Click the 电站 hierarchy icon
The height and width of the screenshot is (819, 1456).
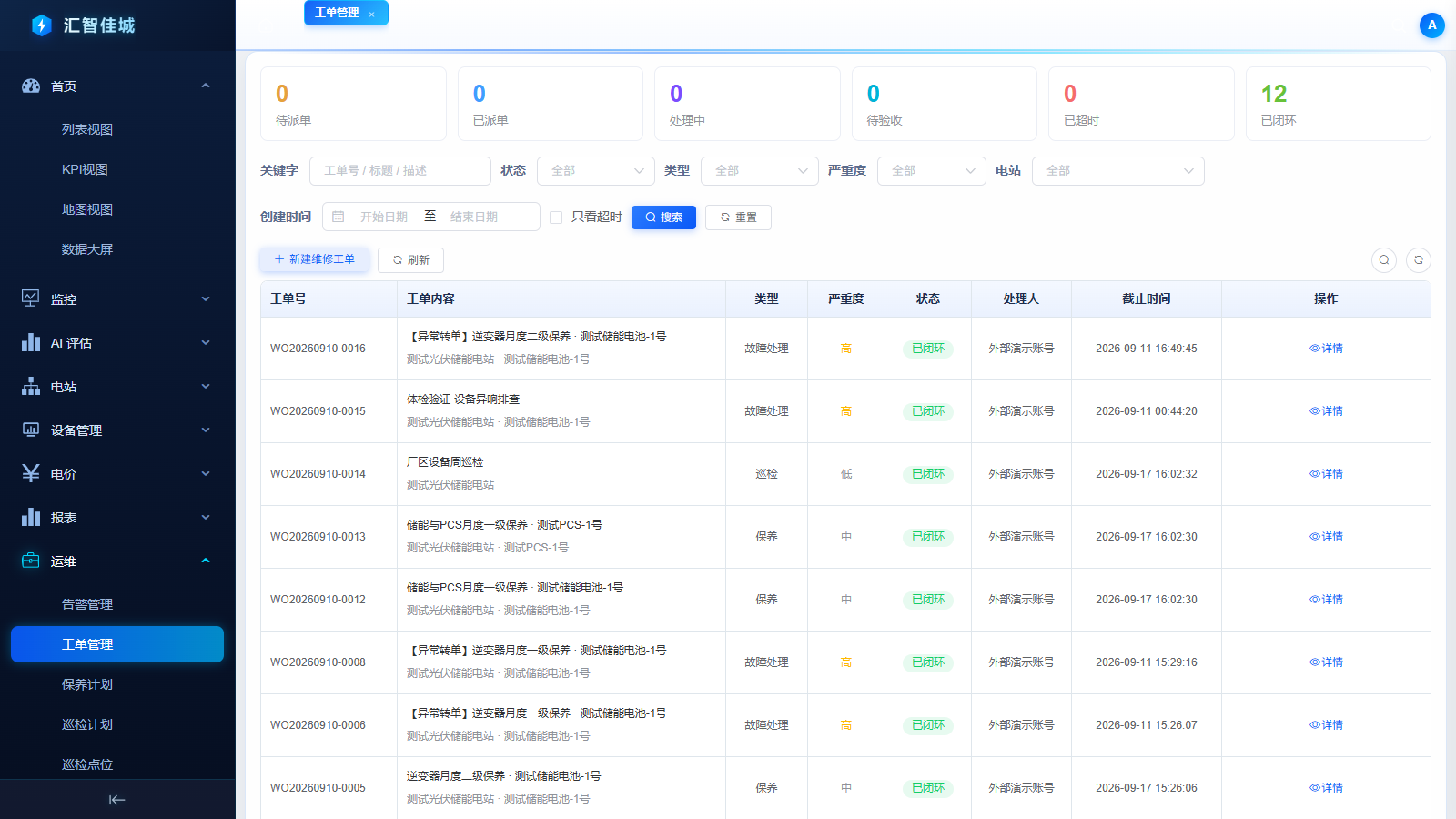point(31,386)
